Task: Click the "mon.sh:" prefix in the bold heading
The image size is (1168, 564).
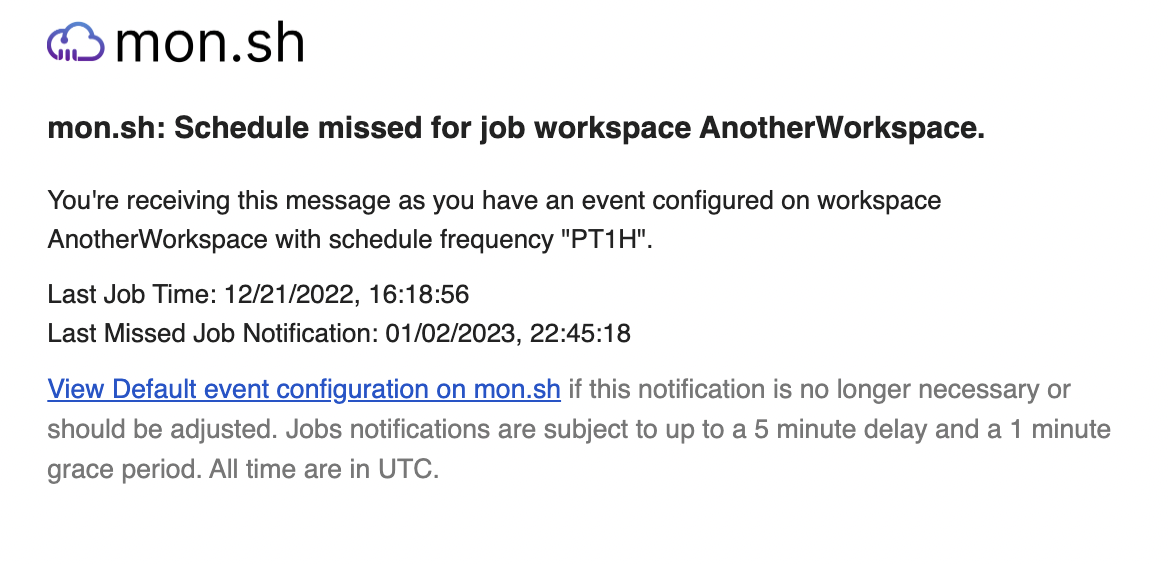Action: (x=106, y=128)
